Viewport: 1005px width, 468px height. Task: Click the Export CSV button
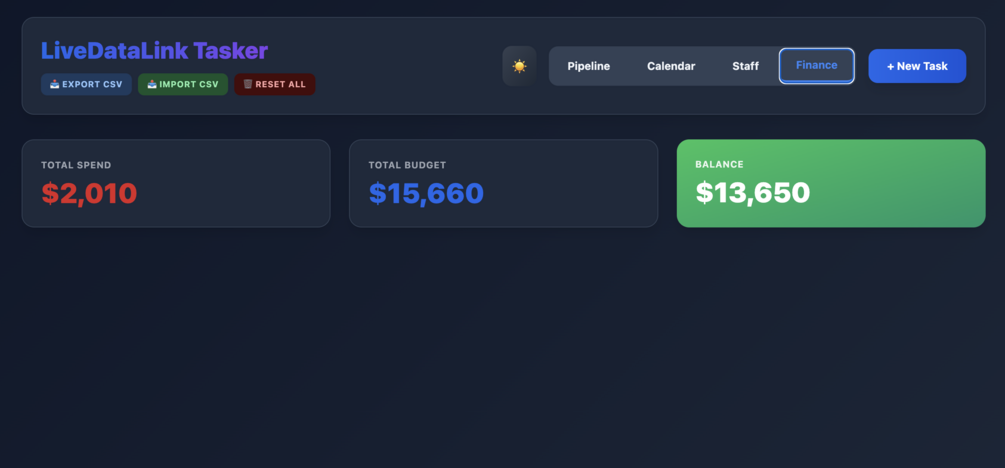pyautogui.click(x=86, y=84)
